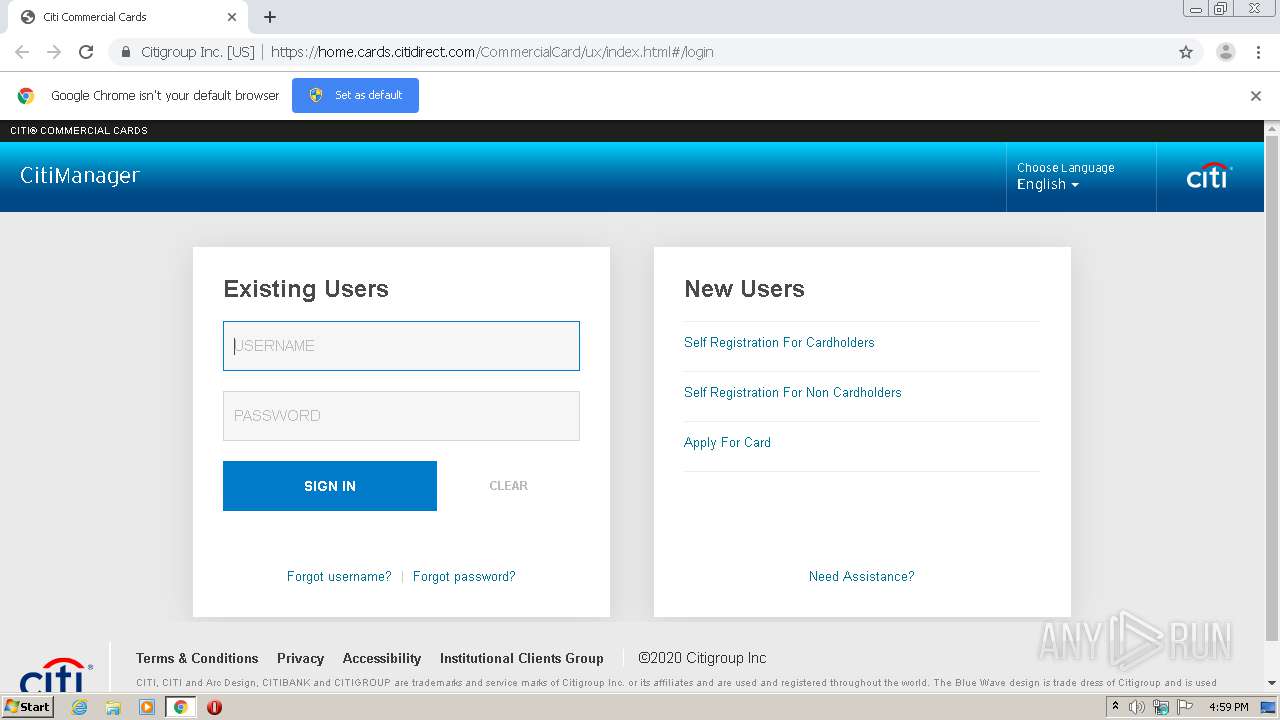Open the Accessibility footer link
Image resolution: width=1280 pixels, height=720 pixels.
click(382, 658)
